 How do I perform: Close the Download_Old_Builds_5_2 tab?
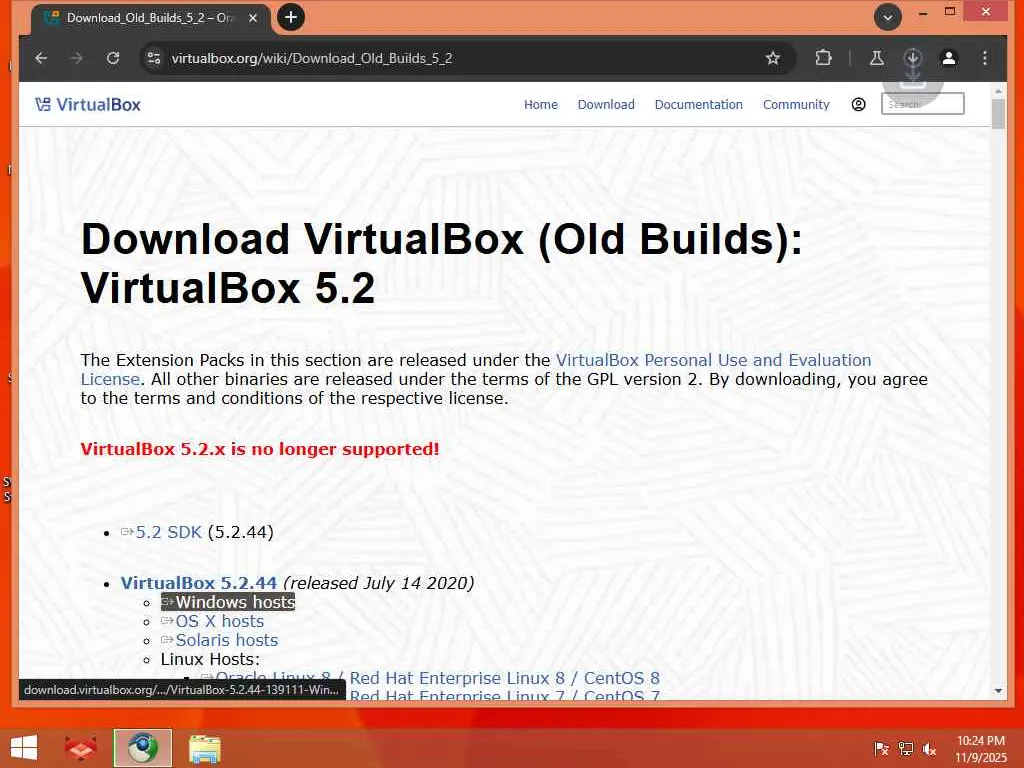253,18
